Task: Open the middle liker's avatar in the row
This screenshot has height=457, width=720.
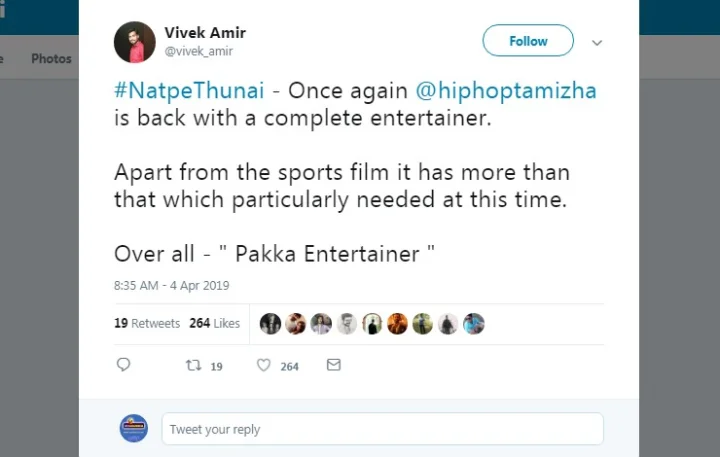Action: 372,323
